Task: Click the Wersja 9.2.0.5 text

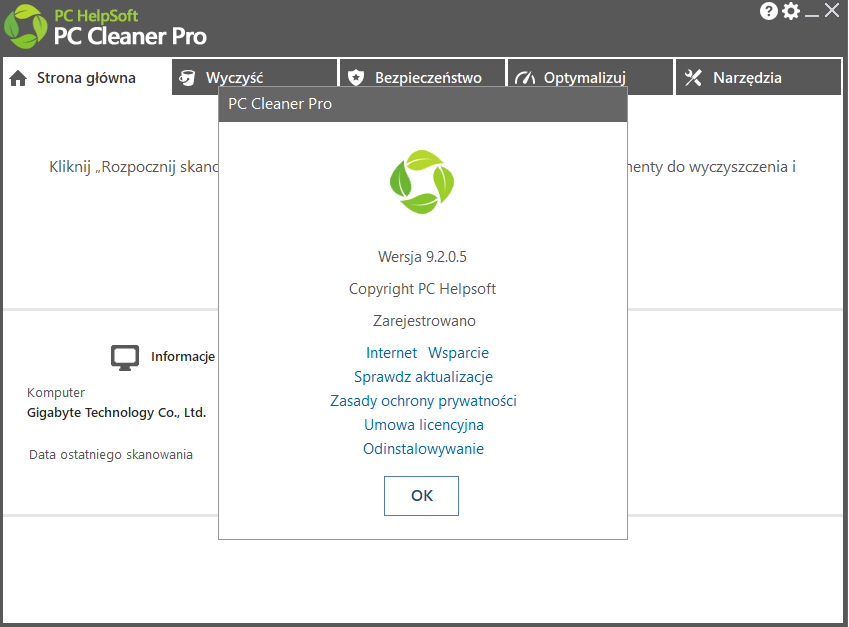Action: (422, 257)
